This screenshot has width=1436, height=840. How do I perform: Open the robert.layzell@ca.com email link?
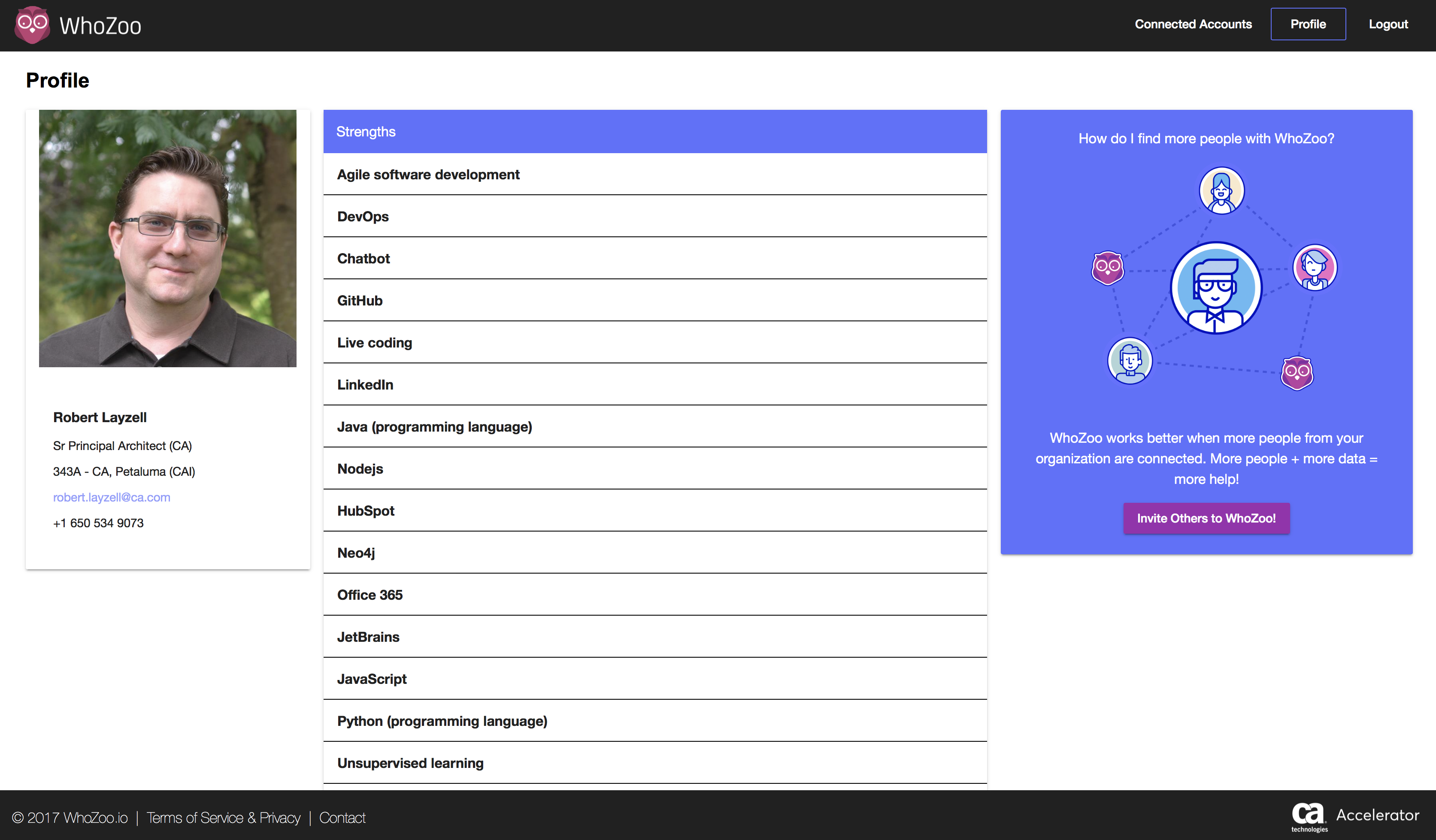click(x=112, y=497)
